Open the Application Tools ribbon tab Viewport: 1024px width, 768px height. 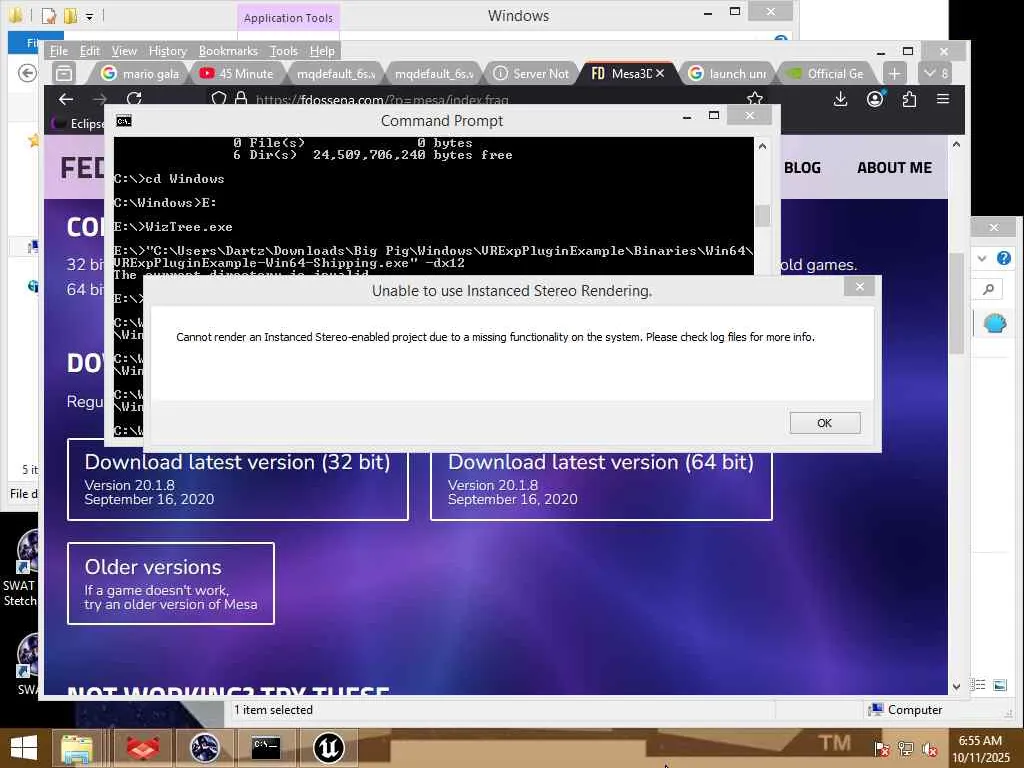[x=288, y=18]
